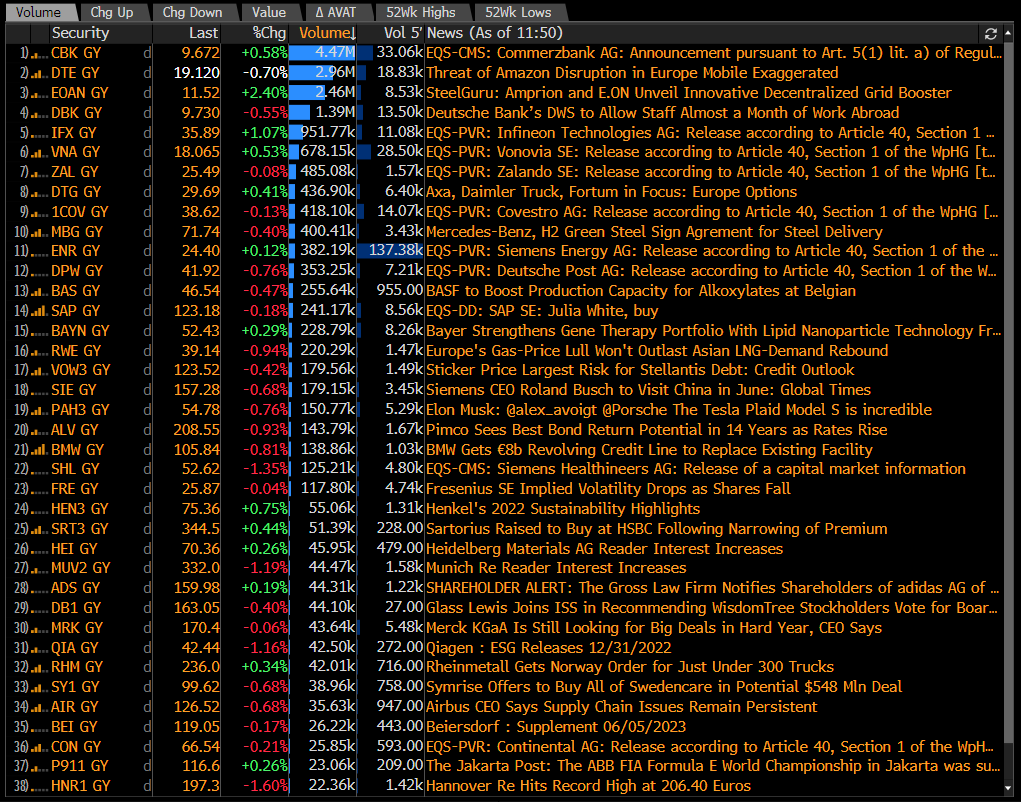Open the mini chart icon for ALV GY
The height and width of the screenshot is (802, 1021).
tap(40, 432)
